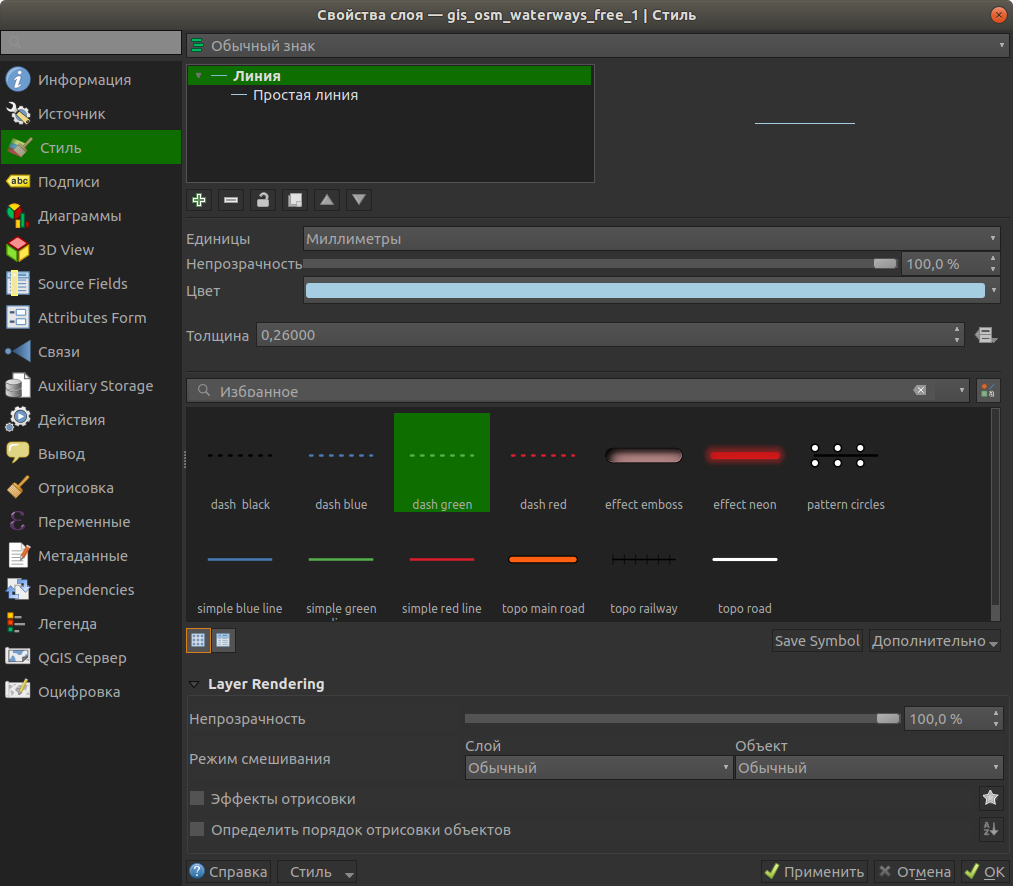Image resolution: width=1013 pixels, height=886 pixels.
Task: Open data-defined override for Толщина
Action: (x=986, y=336)
